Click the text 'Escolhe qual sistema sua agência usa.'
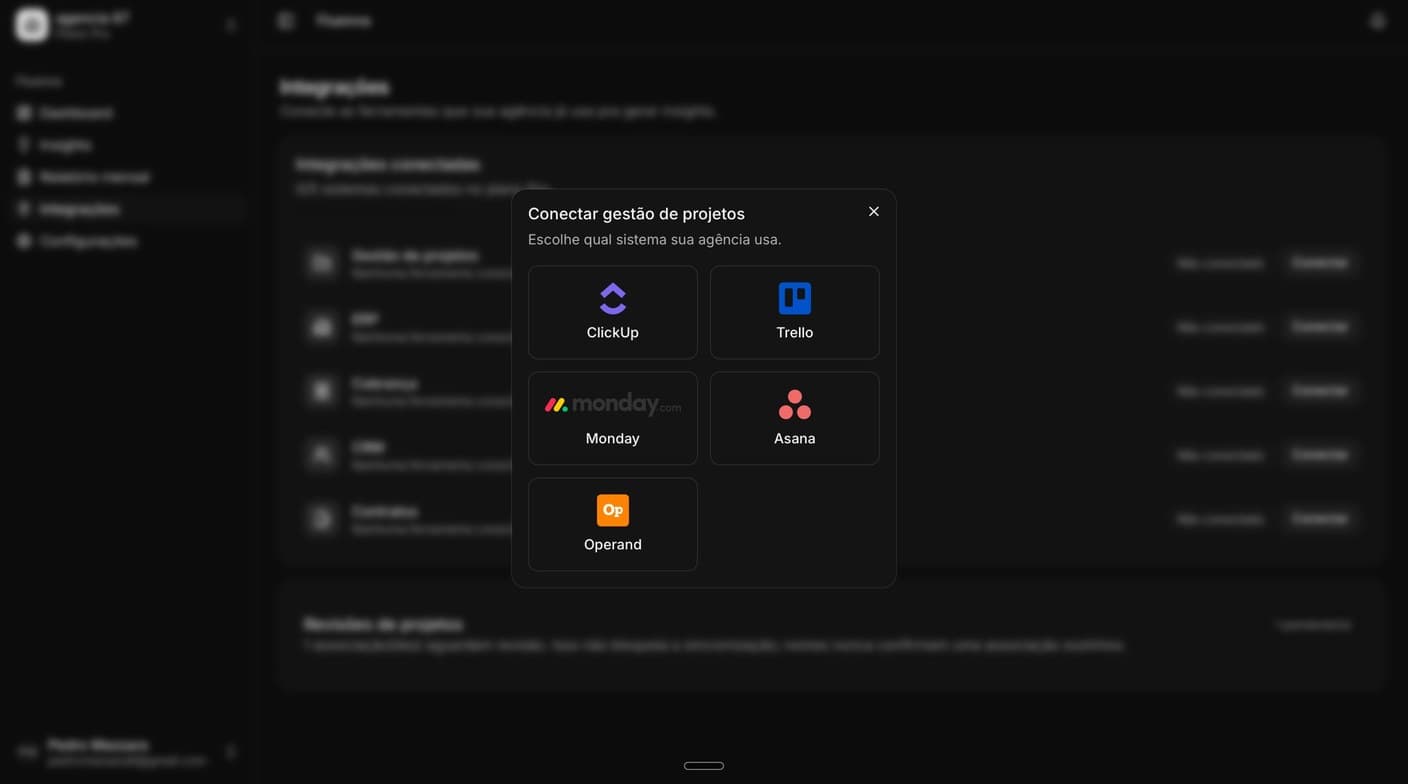 [655, 240]
